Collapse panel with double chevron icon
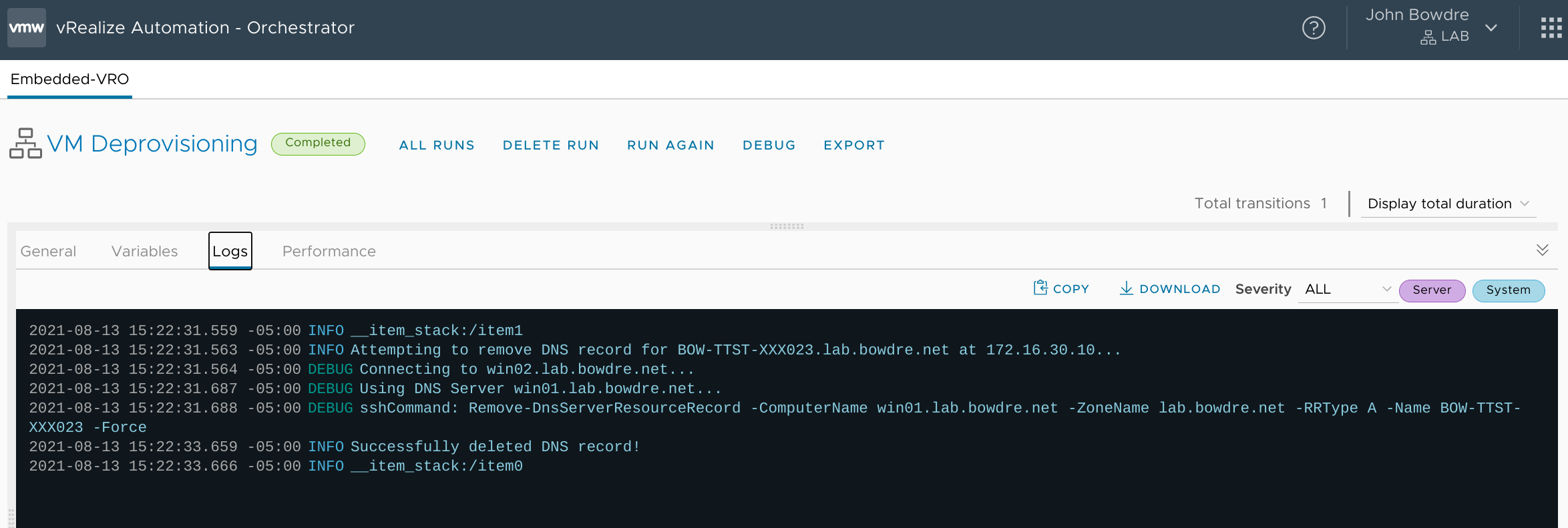This screenshot has width=1568, height=528. [x=1542, y=250]
